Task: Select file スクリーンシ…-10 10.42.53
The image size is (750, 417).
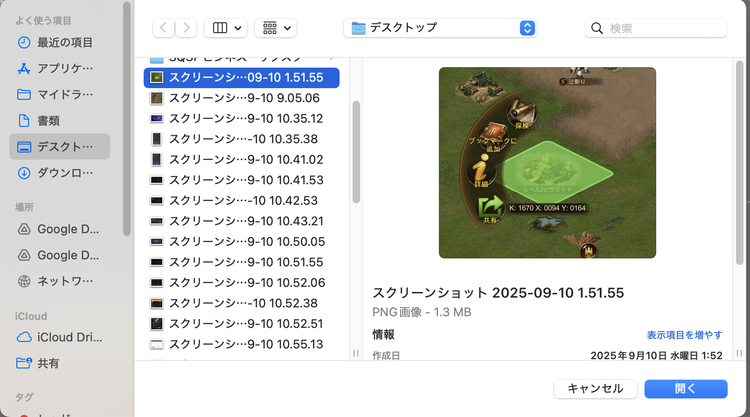Action: (x=242, y=201)
